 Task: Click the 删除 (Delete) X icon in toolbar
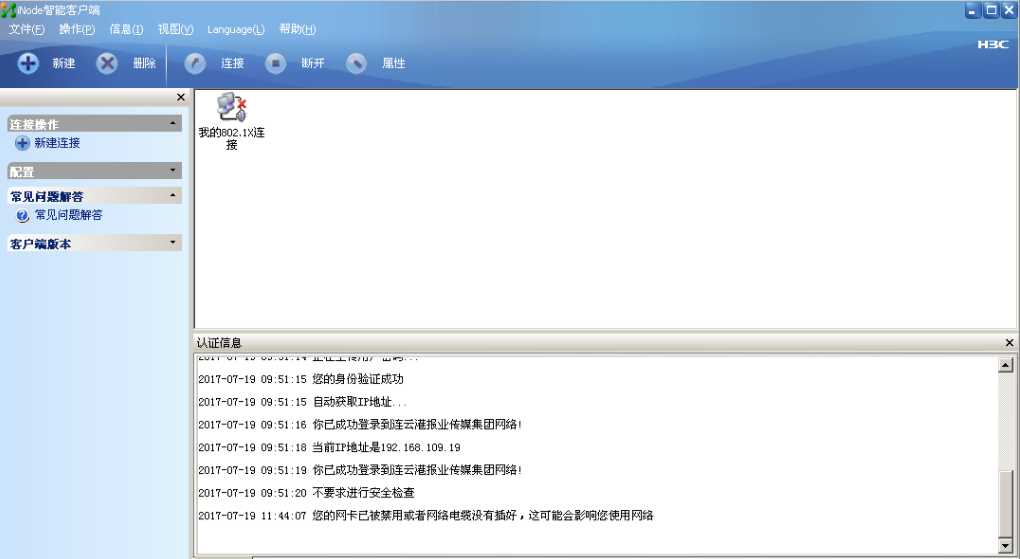click(107, 63)
